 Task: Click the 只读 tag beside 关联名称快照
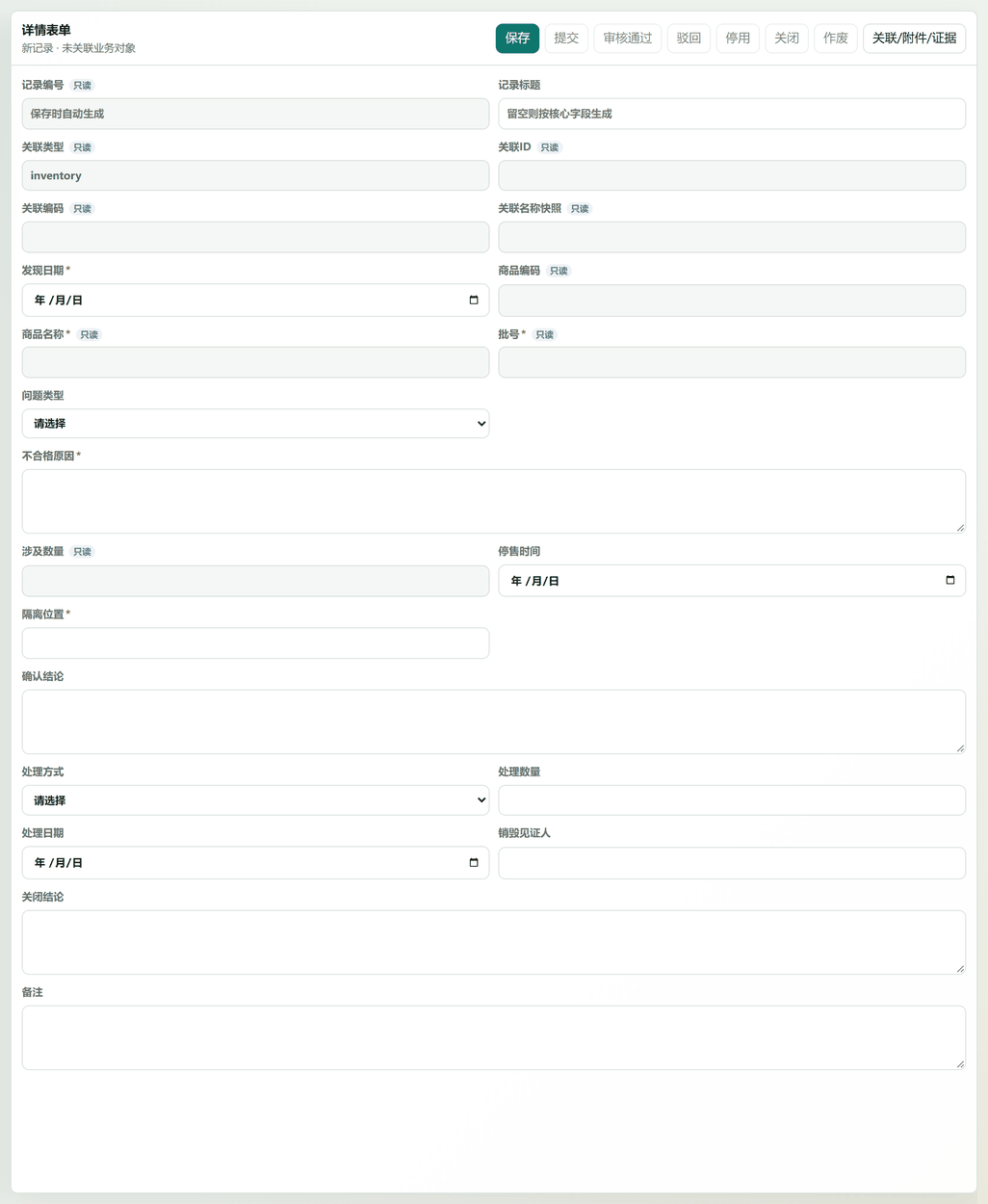580,209
